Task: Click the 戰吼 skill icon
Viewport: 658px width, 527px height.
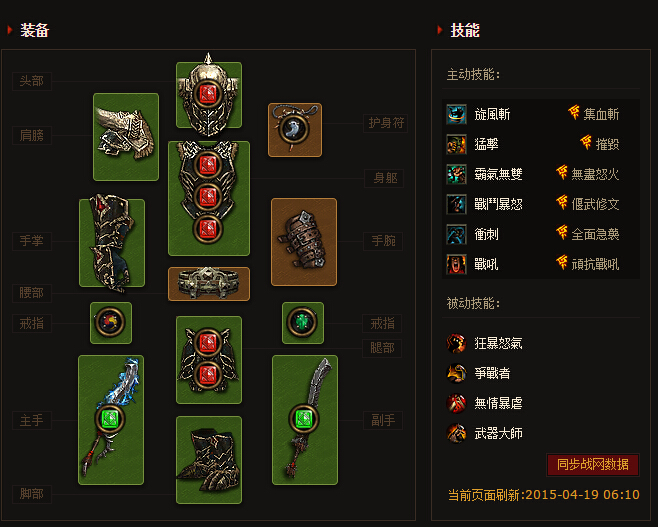Action: 456,264
